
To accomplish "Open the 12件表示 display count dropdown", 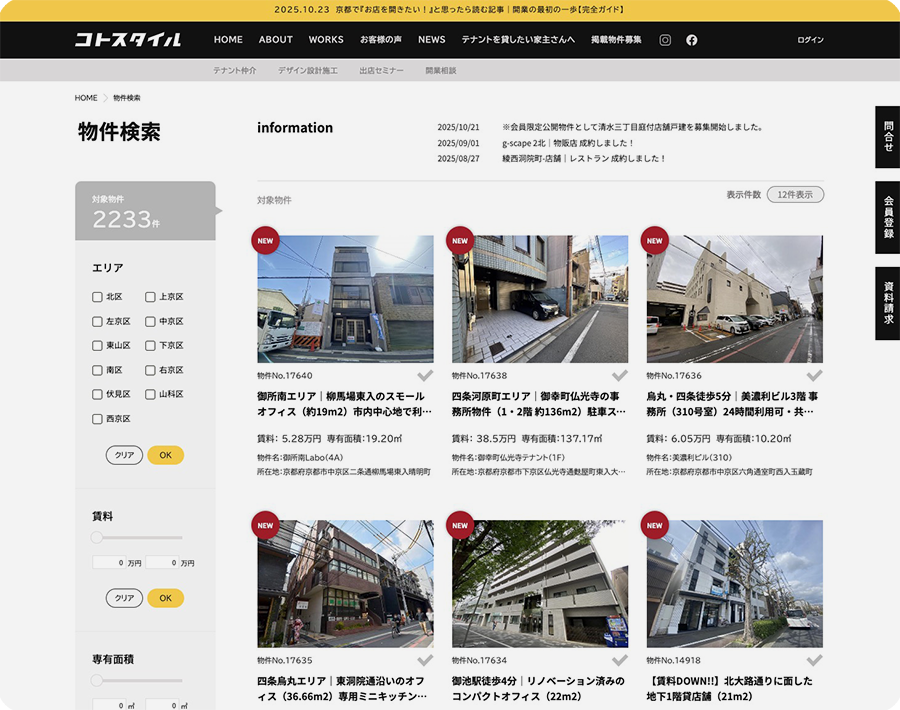I will tap(795, 194).
